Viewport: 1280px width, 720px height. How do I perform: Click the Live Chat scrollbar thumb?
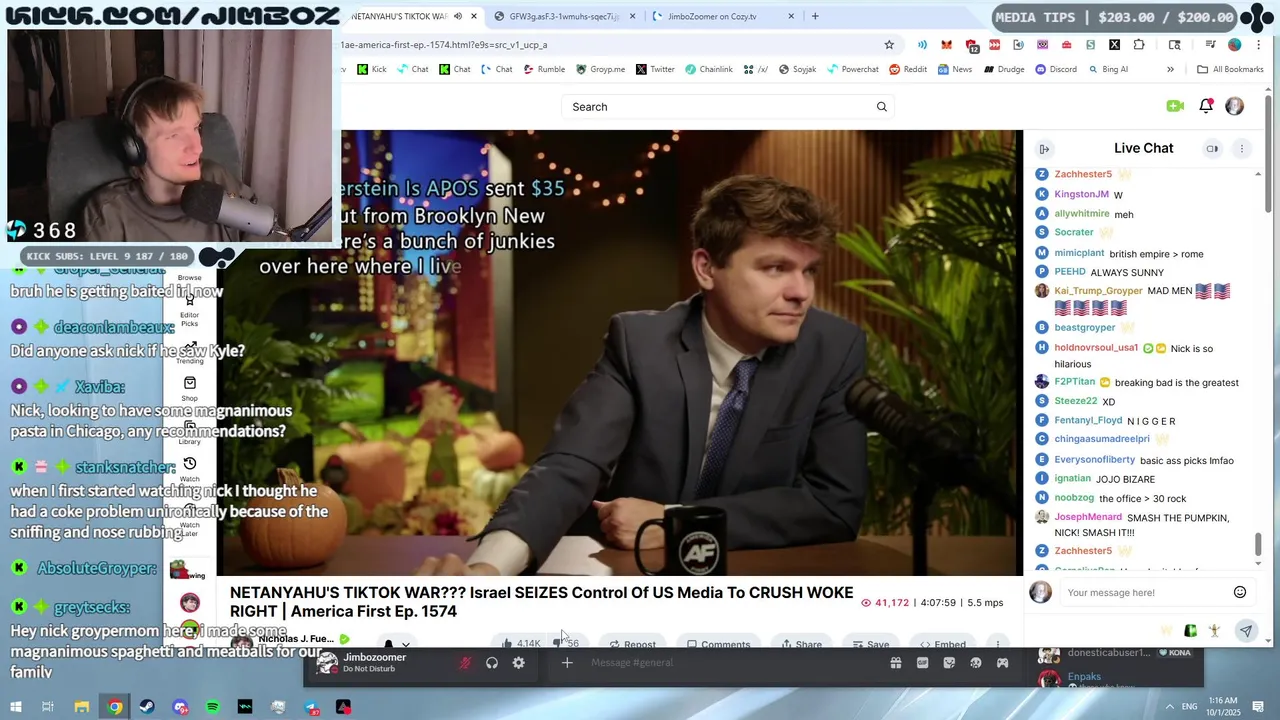click(1258, 545)
